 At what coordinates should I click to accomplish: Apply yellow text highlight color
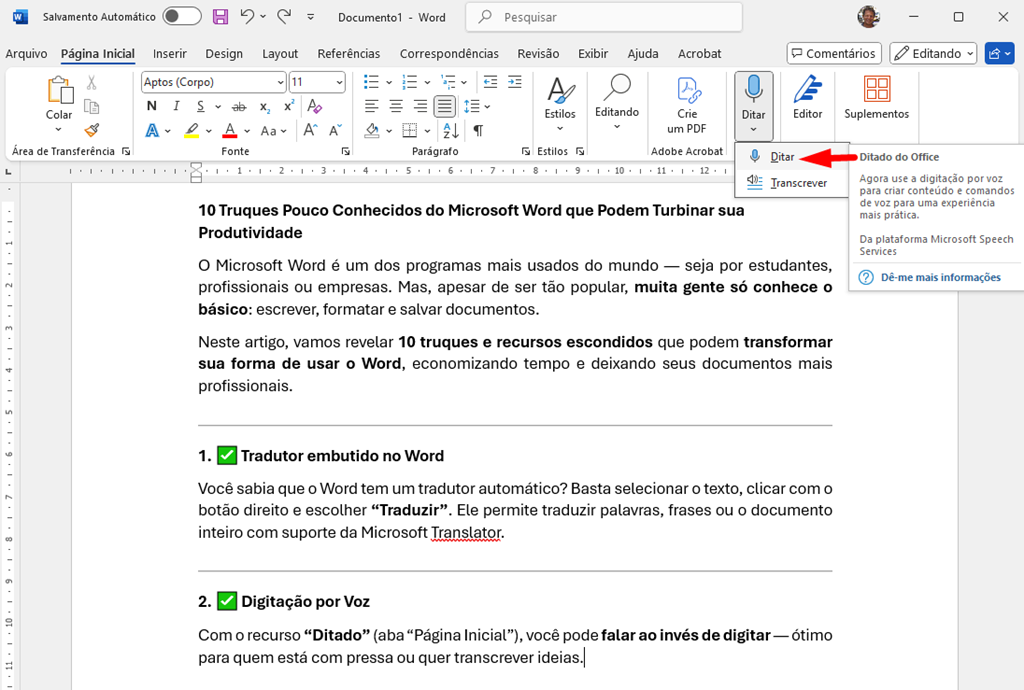[x=191, y=131]
